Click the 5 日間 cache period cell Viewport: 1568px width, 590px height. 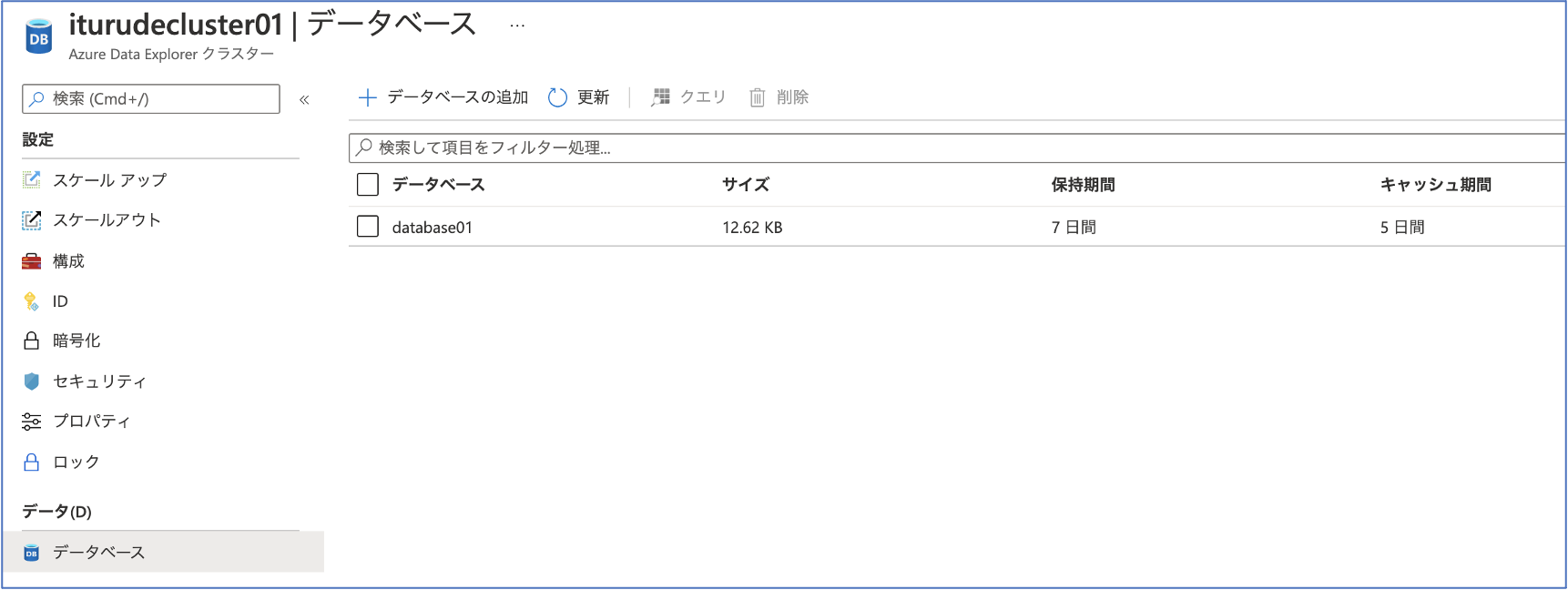pyautogui.click(x=1402, y=228)
